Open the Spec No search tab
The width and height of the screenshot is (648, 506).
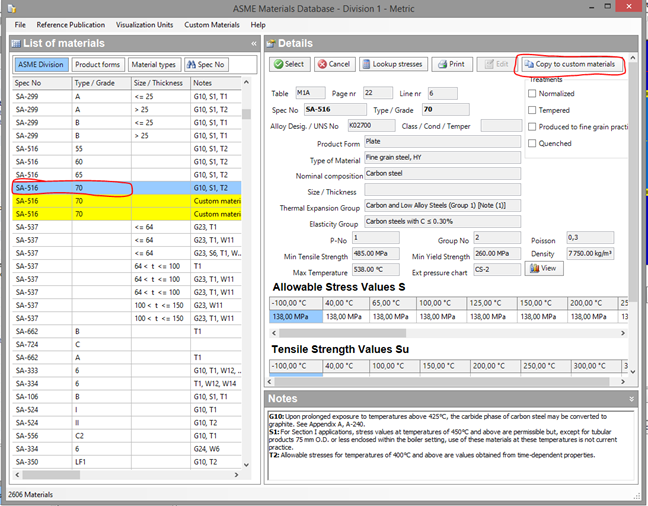[206, 64]
